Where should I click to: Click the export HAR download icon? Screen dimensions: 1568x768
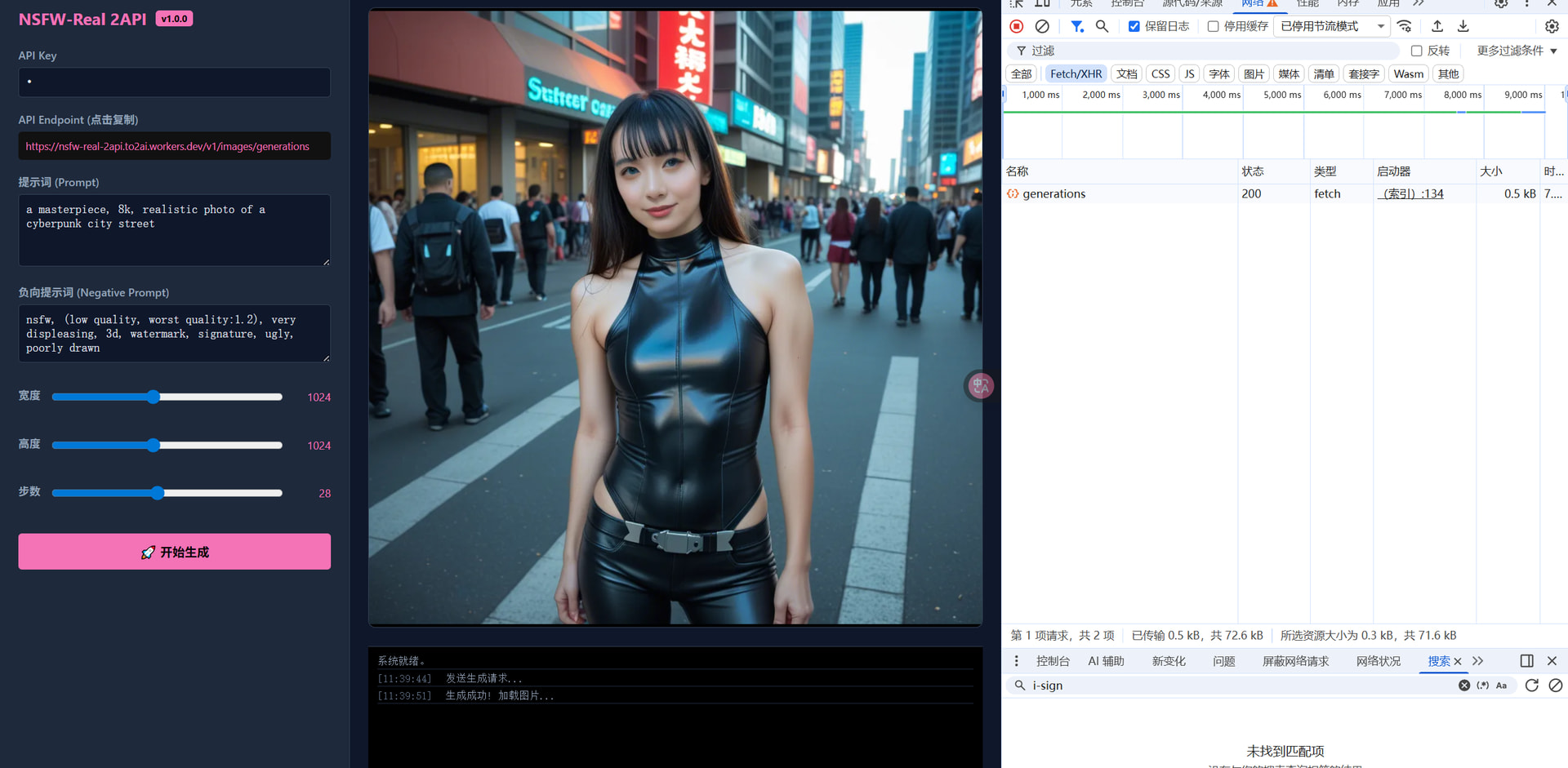[x=1463, y=26]
